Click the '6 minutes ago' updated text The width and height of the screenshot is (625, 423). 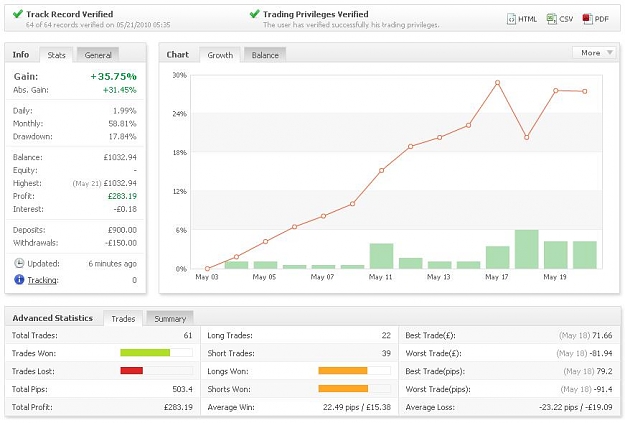112,264
